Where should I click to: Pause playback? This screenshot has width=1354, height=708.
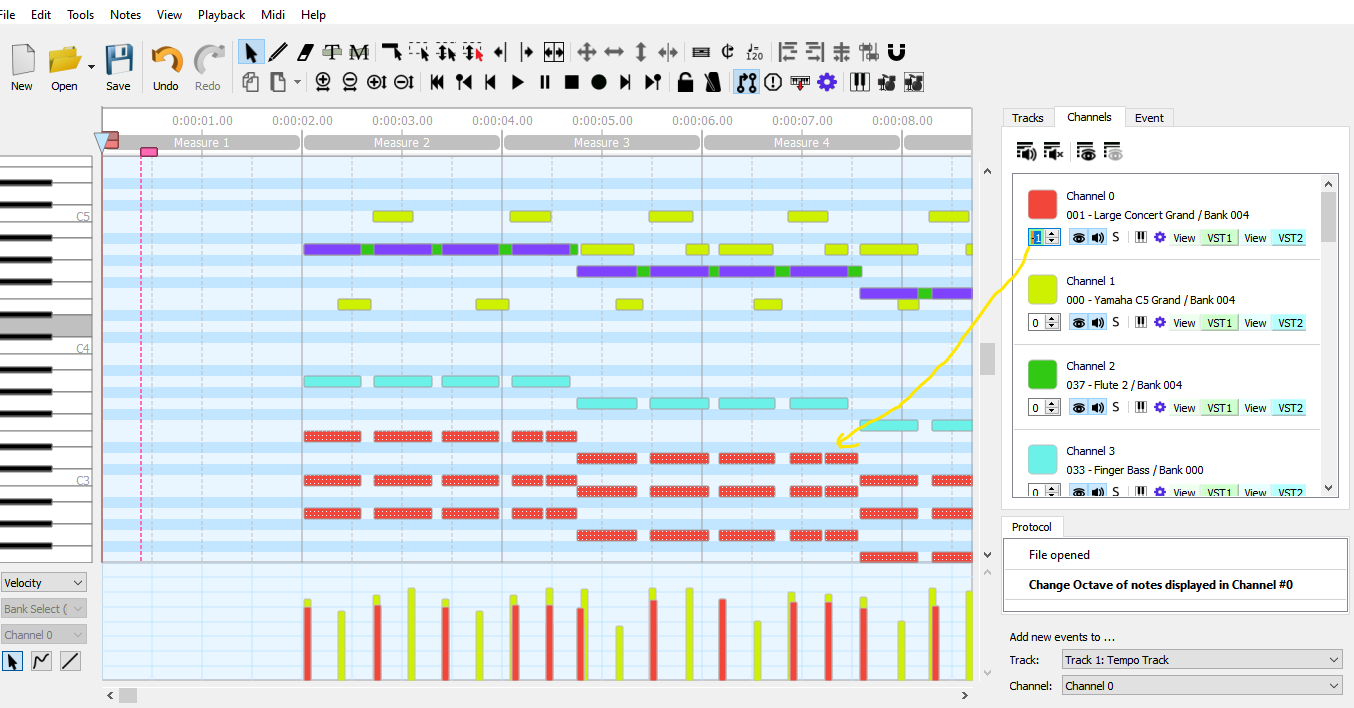point(545,82)
